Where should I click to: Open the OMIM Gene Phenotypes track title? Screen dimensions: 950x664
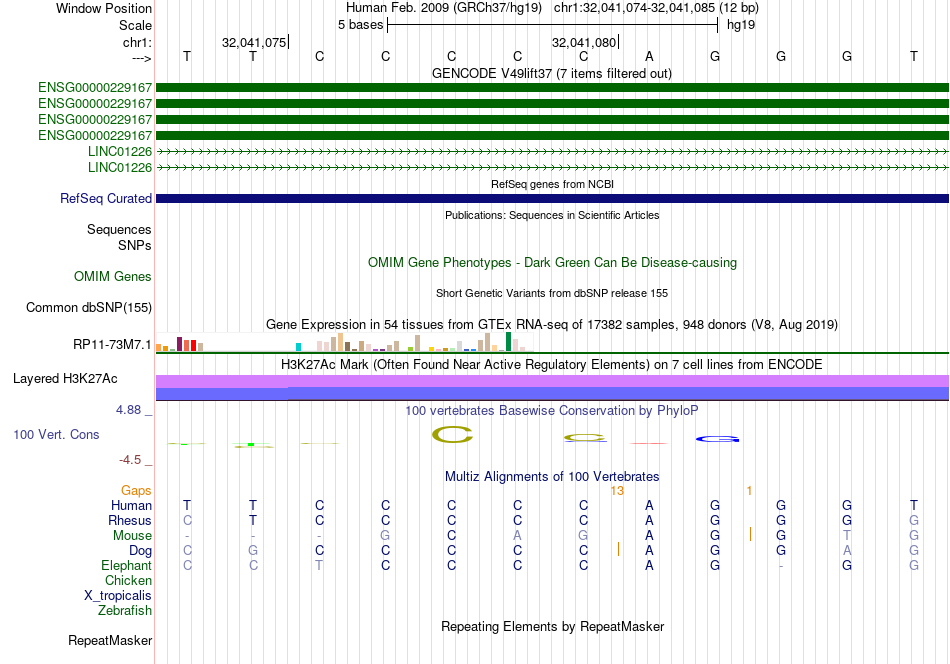[x=552, y=262]
